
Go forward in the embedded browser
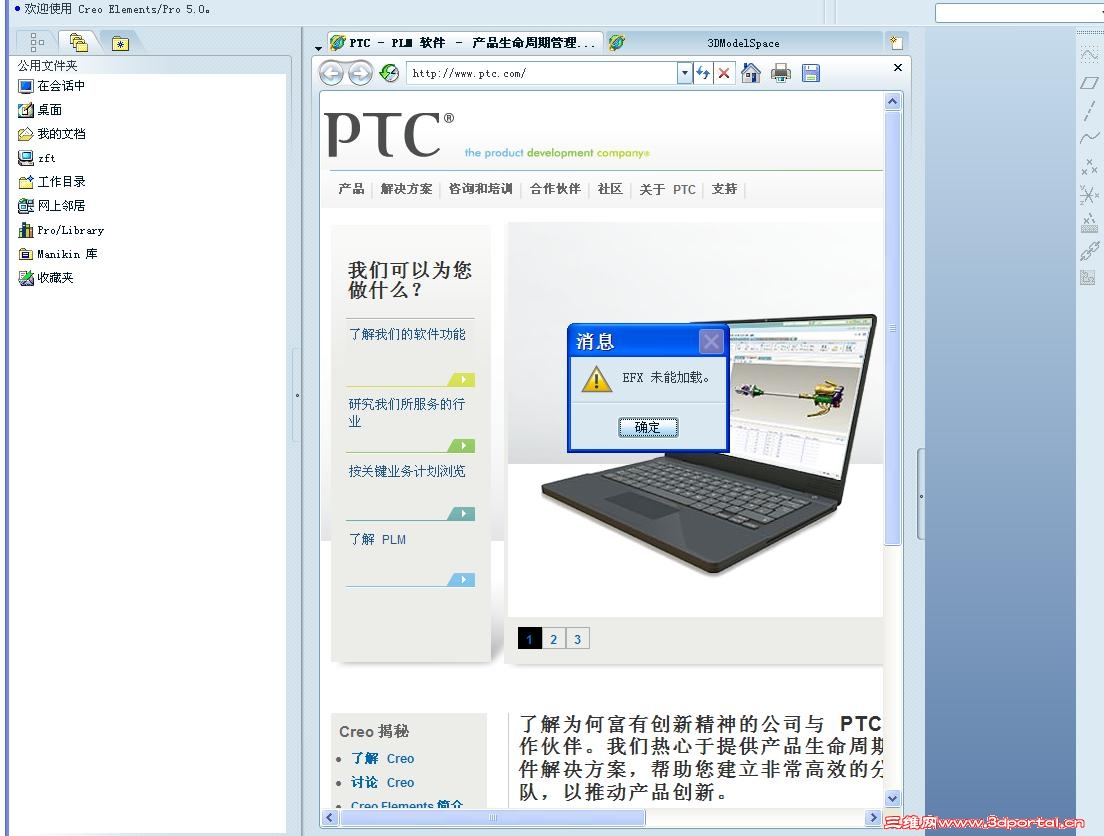[360, 73]
